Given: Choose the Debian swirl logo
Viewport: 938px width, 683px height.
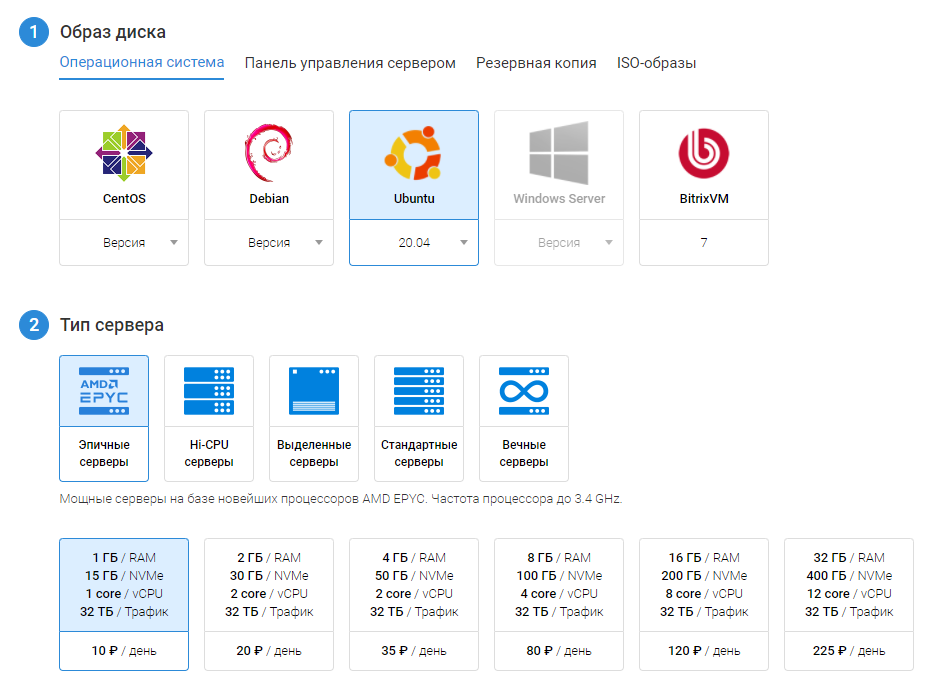Looking at the screenshot, I should tap(269, 152).
